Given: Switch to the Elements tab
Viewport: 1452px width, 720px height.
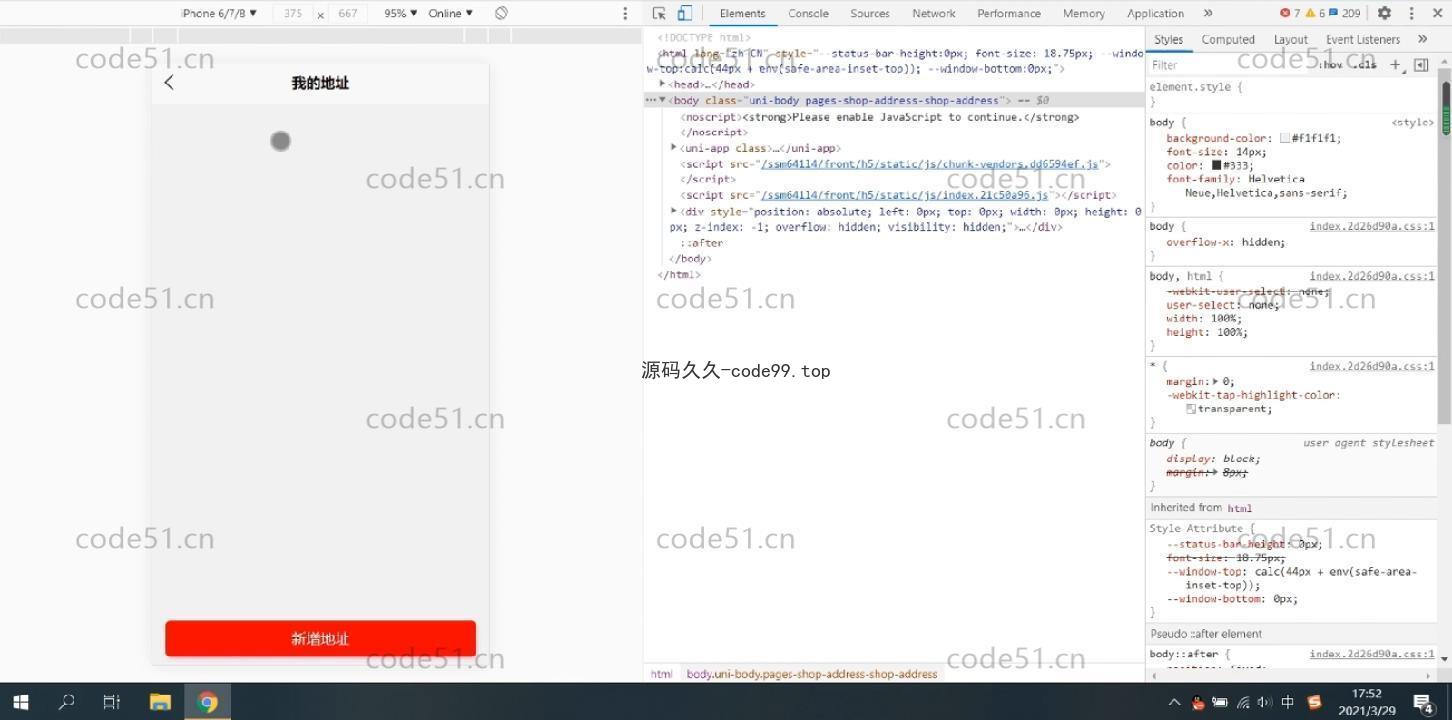Looking at the screenshot, I should coord(742,13).
